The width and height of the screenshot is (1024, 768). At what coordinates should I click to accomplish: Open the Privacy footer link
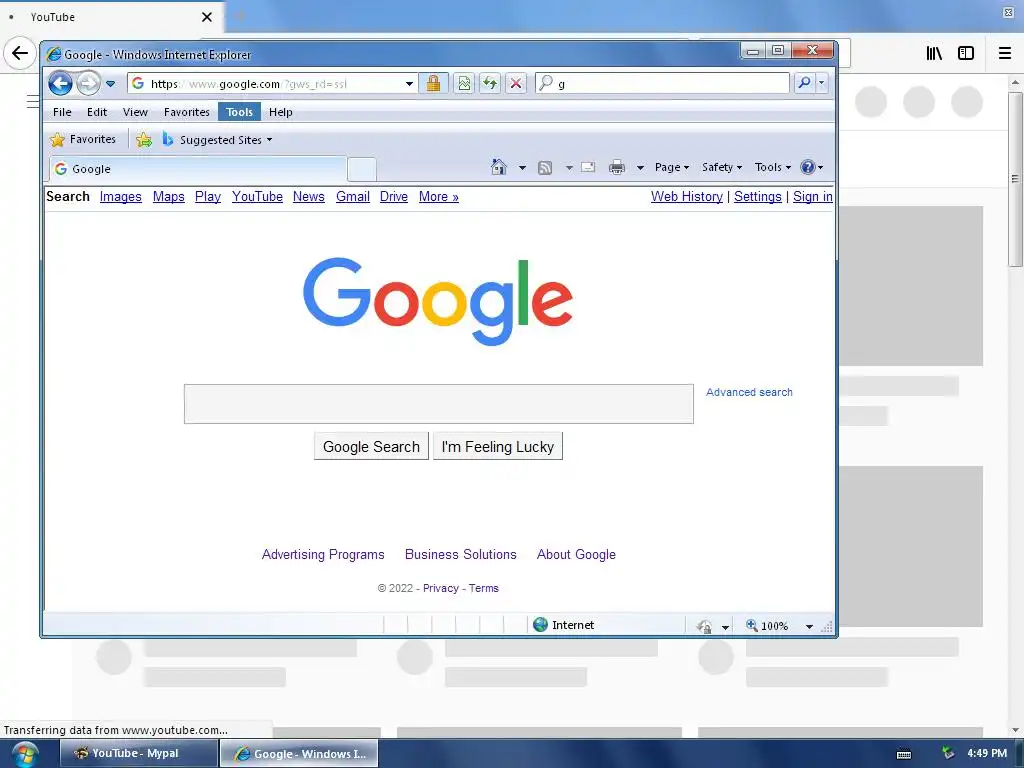[441, 588]
